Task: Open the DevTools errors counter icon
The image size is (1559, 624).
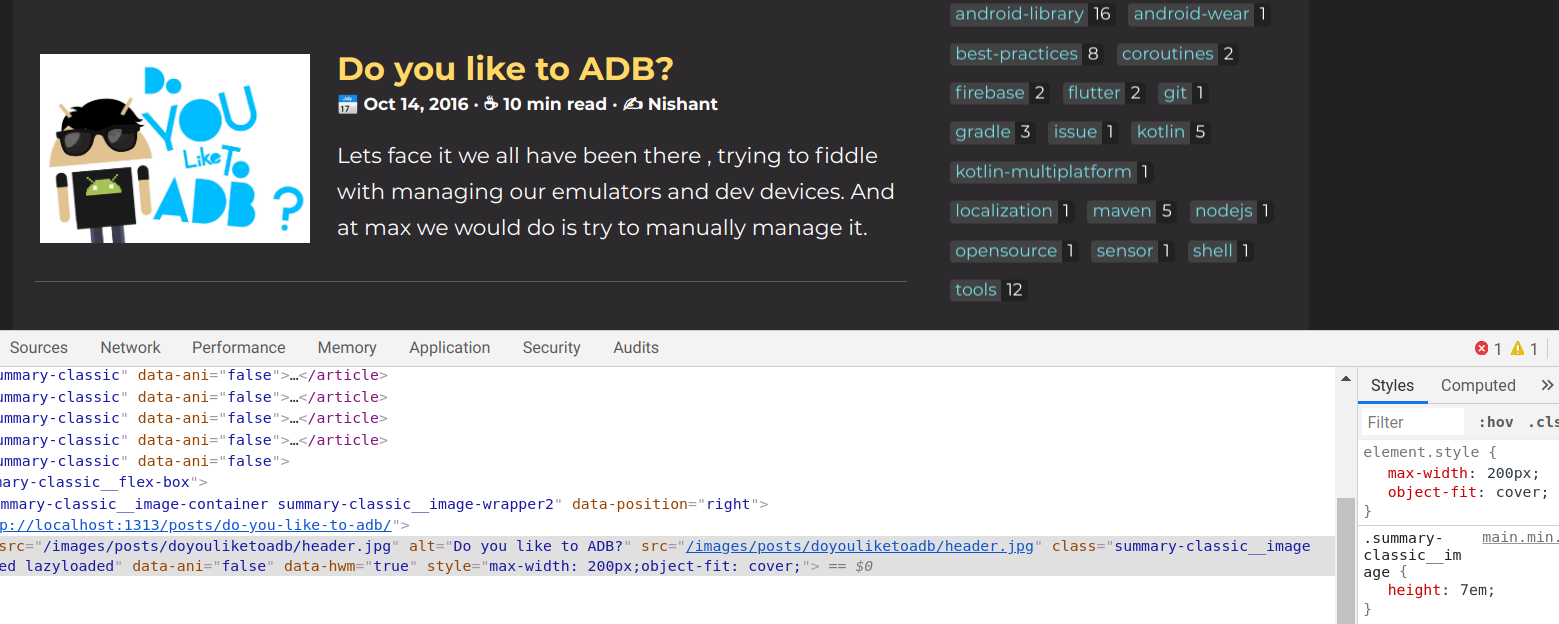Action: (1482, 349)
